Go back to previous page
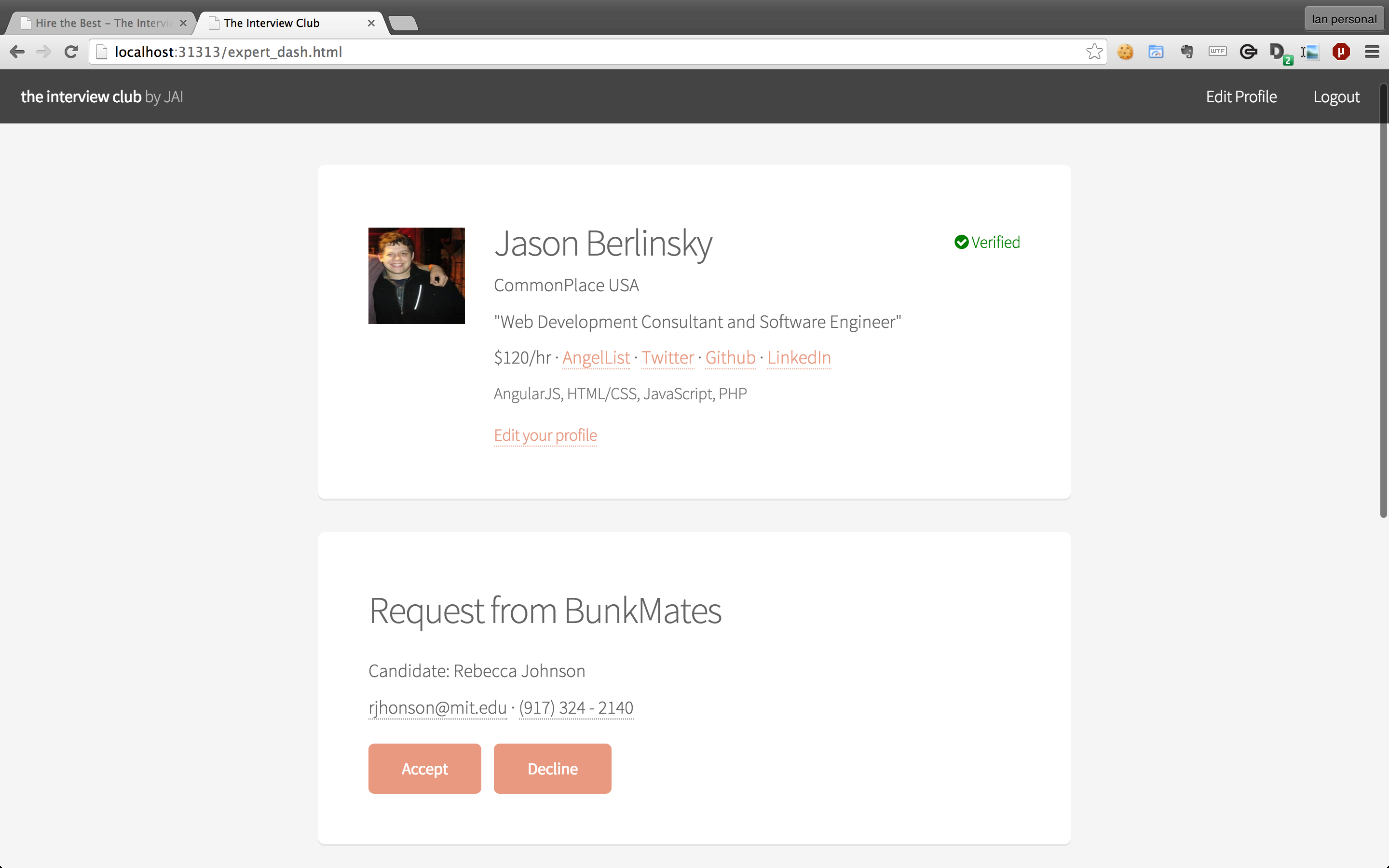The width and height of the screenshot is (1389, 868). click(17, 52)
